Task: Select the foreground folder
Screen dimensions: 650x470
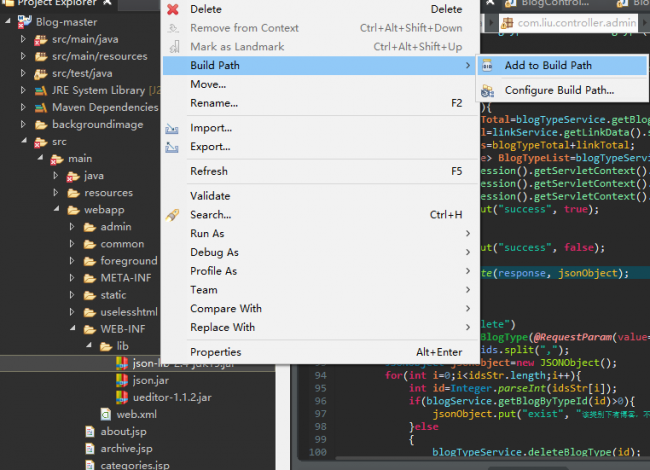Action: [129, 261]
